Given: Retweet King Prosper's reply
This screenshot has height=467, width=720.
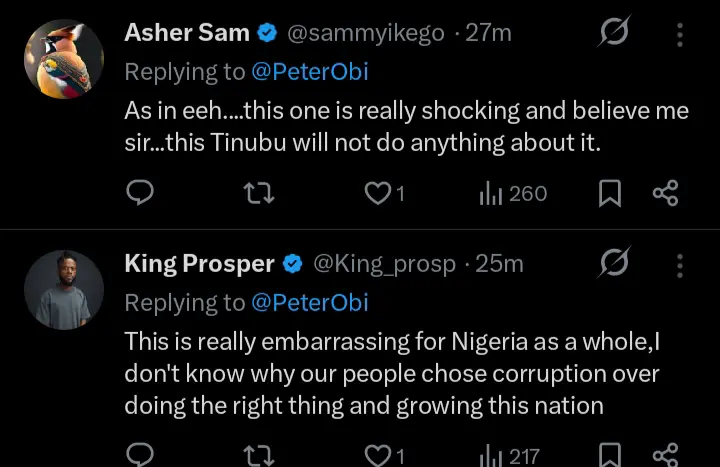Looking at the screenshot, I should 259,456.
